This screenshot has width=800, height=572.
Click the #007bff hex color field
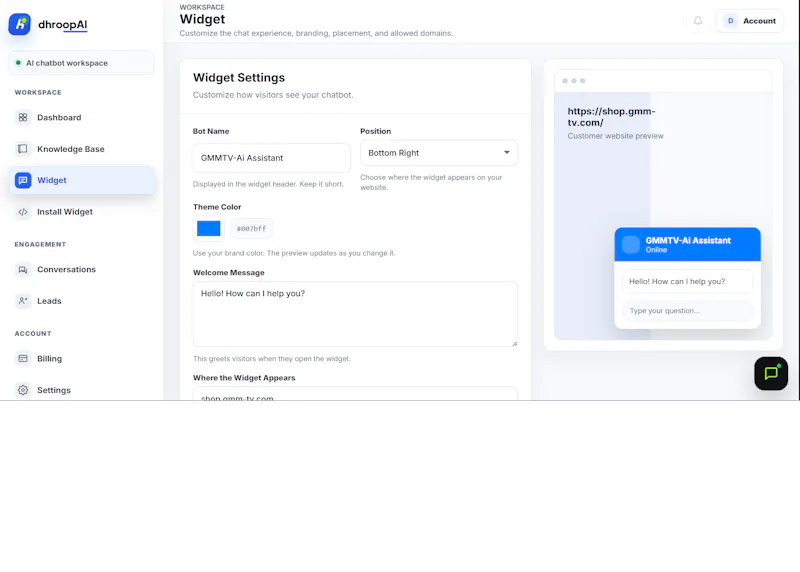pyautogui.click(x=251, y=229)
